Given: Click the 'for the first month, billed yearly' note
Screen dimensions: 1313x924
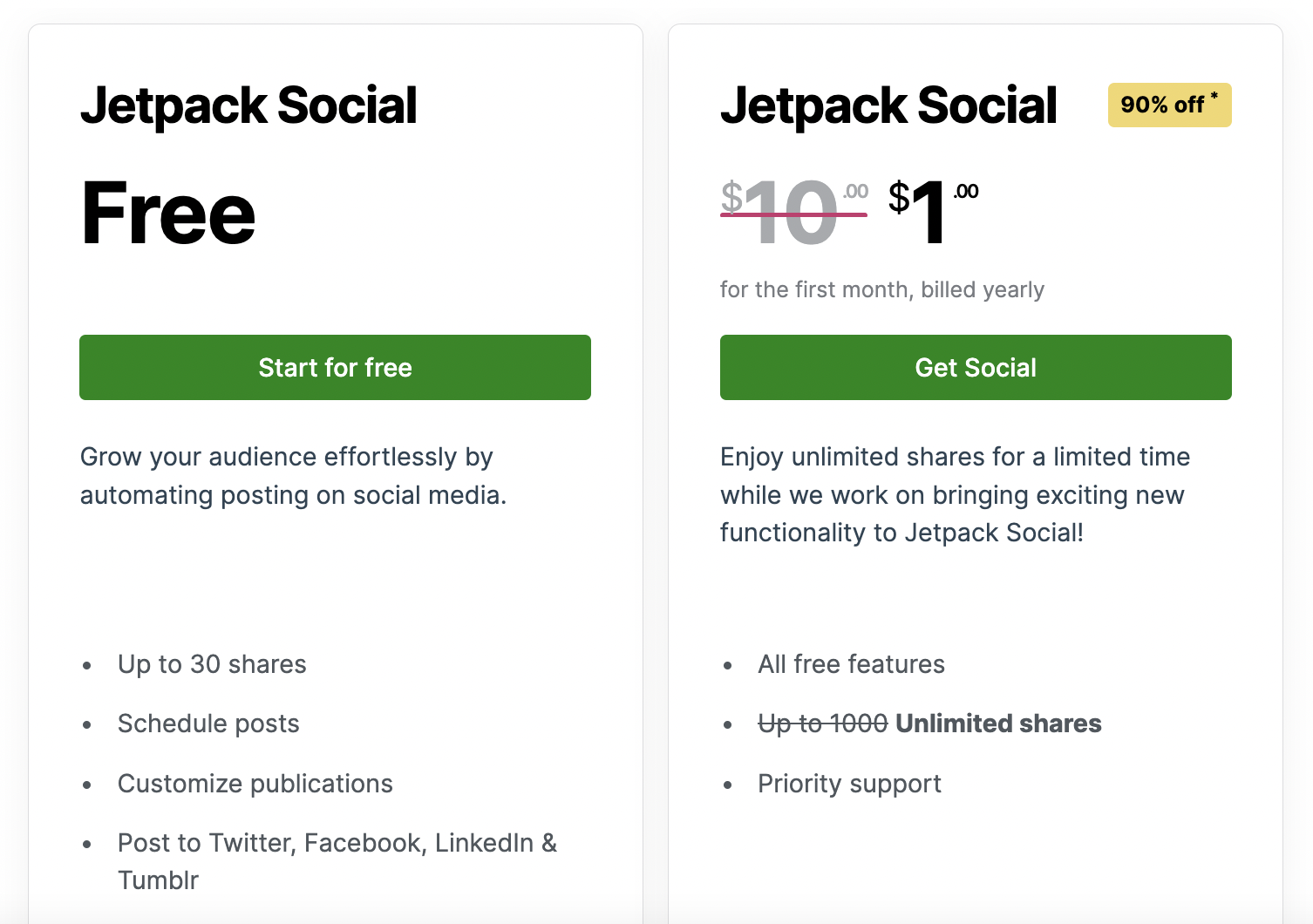Looking at the screenshot, I should click(x=881, y=289).
